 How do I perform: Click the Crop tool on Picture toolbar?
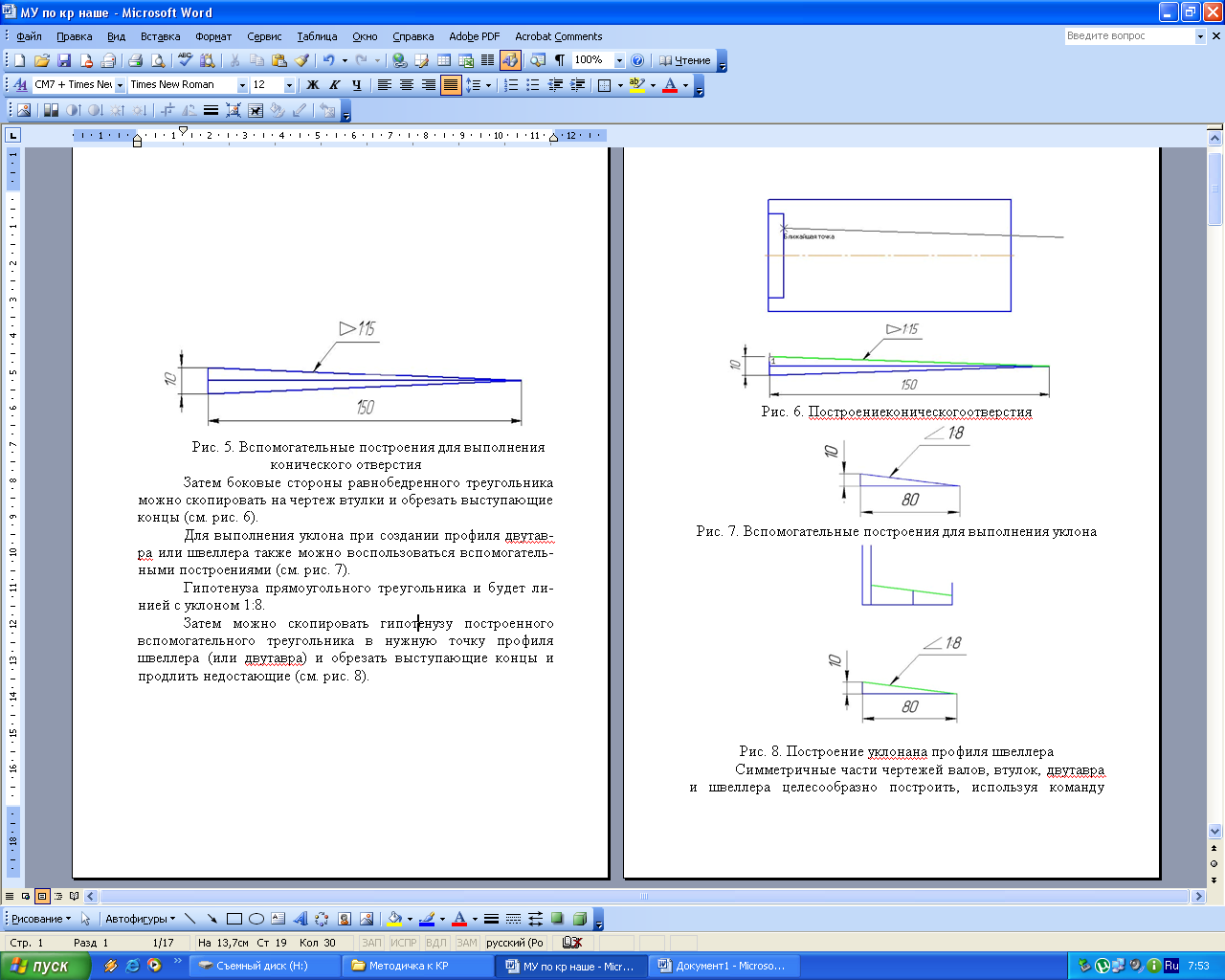coord(167,110)
